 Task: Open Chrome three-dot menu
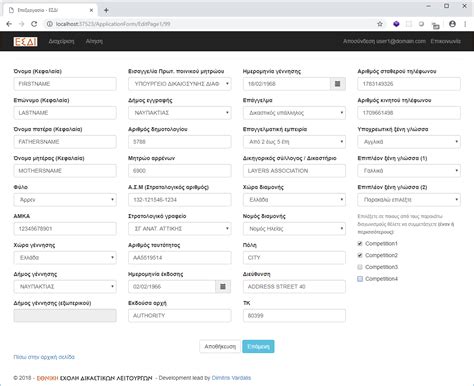[x=465, y=24]
